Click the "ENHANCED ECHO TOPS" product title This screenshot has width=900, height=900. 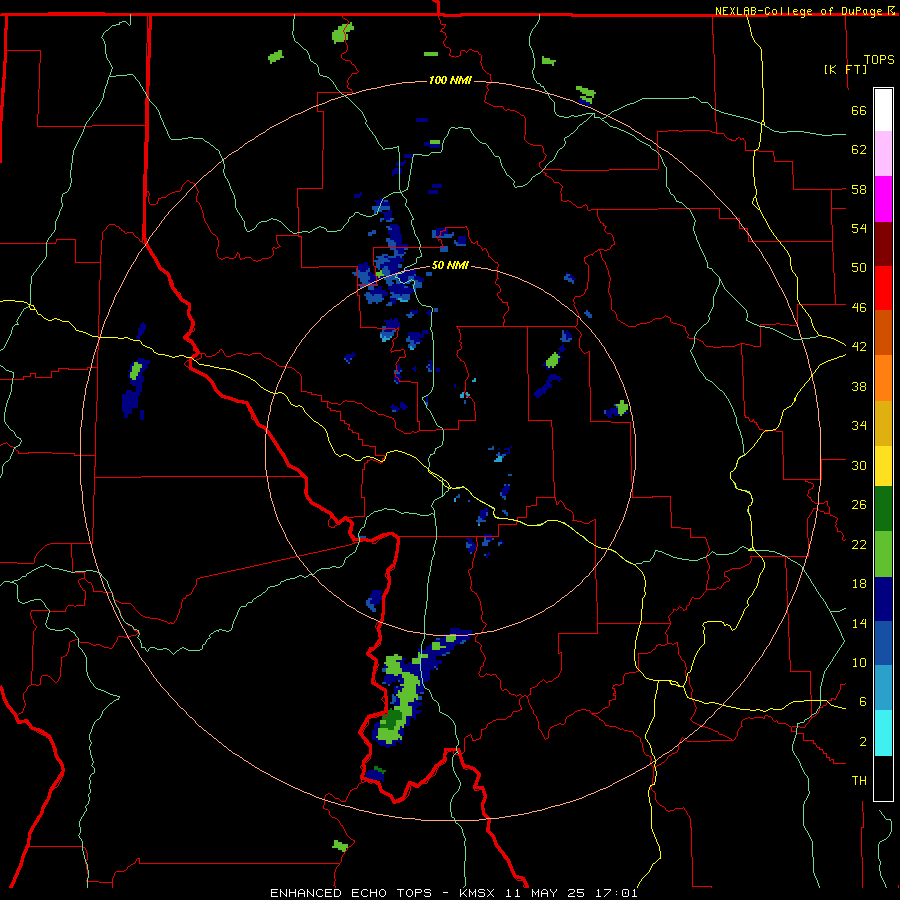pyautogui.click(x=351, y=893)
